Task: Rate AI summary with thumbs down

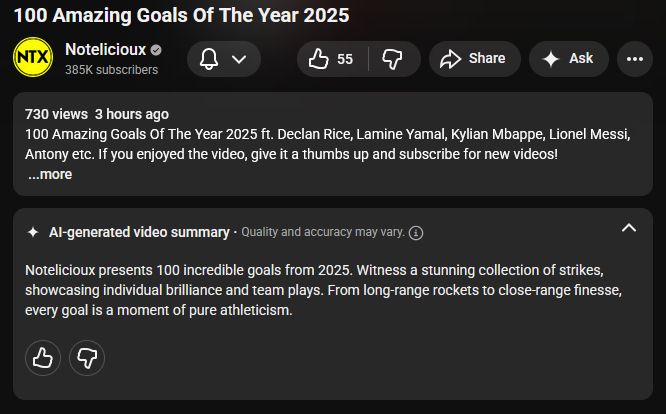Action: (x=87, y=357)
